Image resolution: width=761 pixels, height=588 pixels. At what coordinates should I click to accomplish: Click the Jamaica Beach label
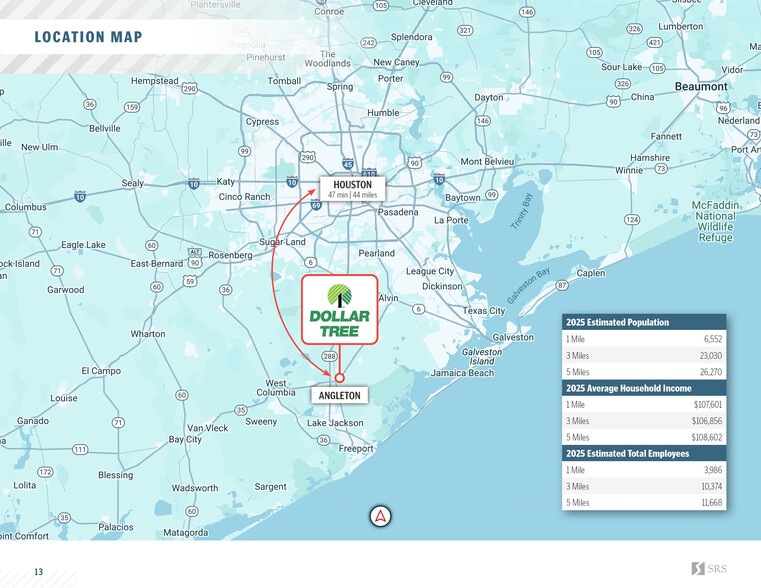[x=463, y=373]
